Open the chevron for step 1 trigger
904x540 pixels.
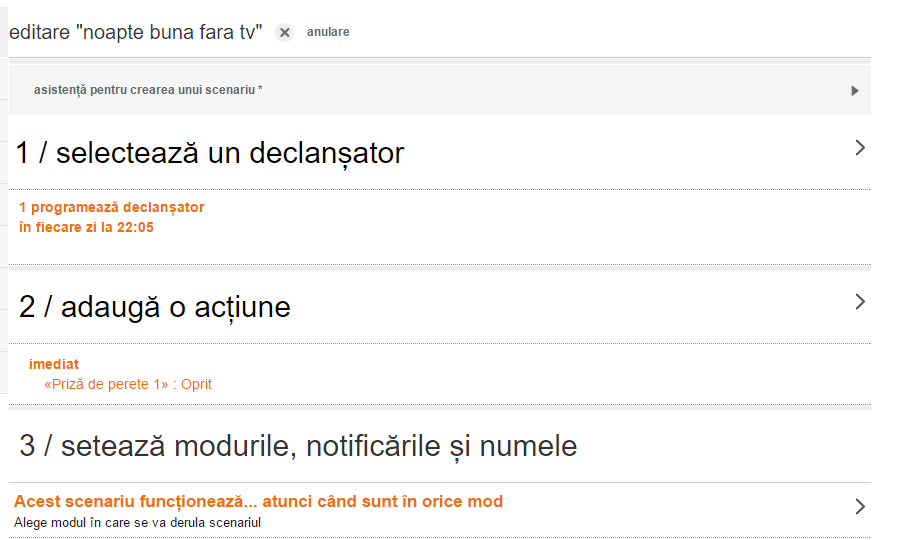859,148
